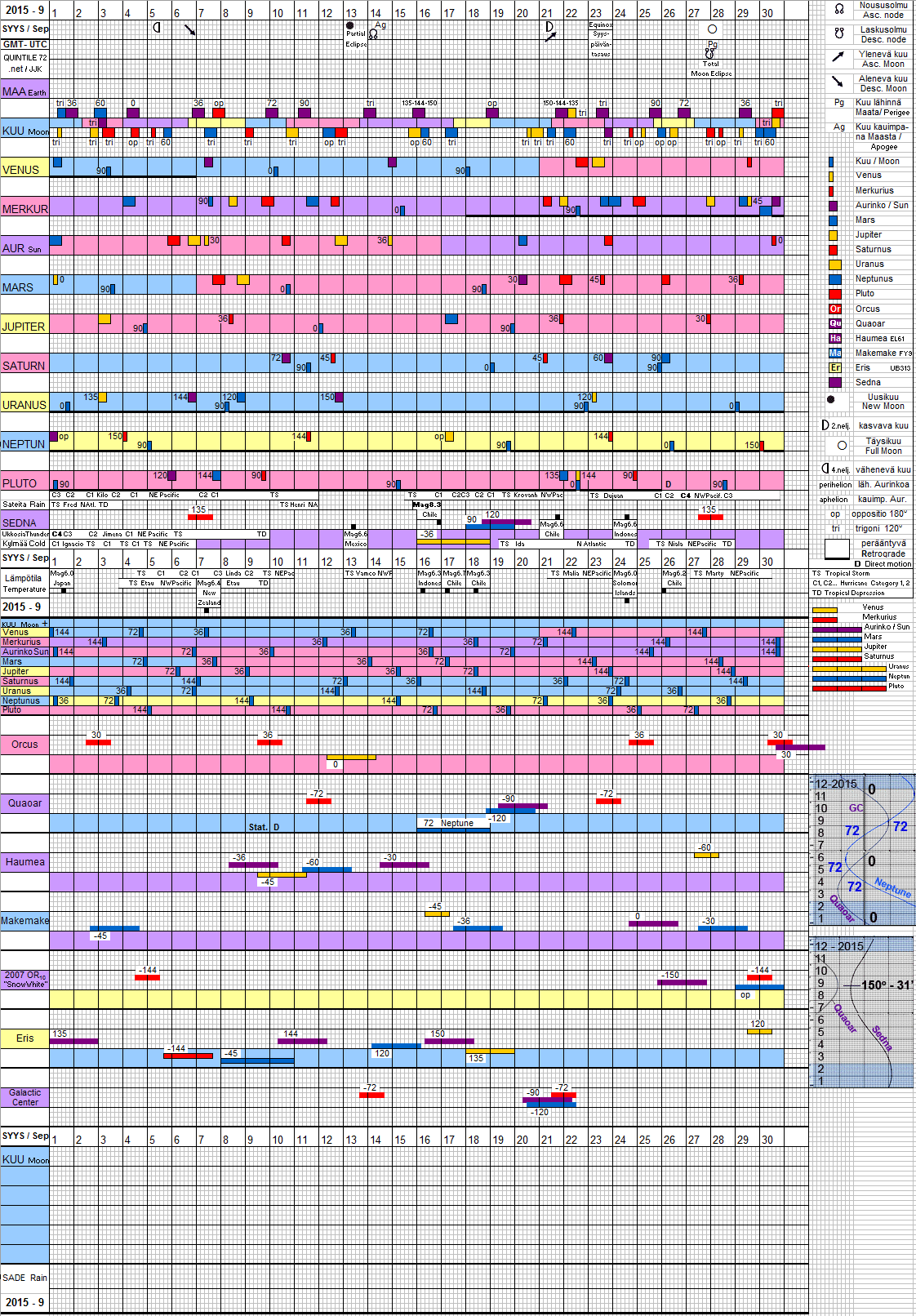Click the Descending node symbol in the legend
916x1316 pixels.
(x=838, y=34)
